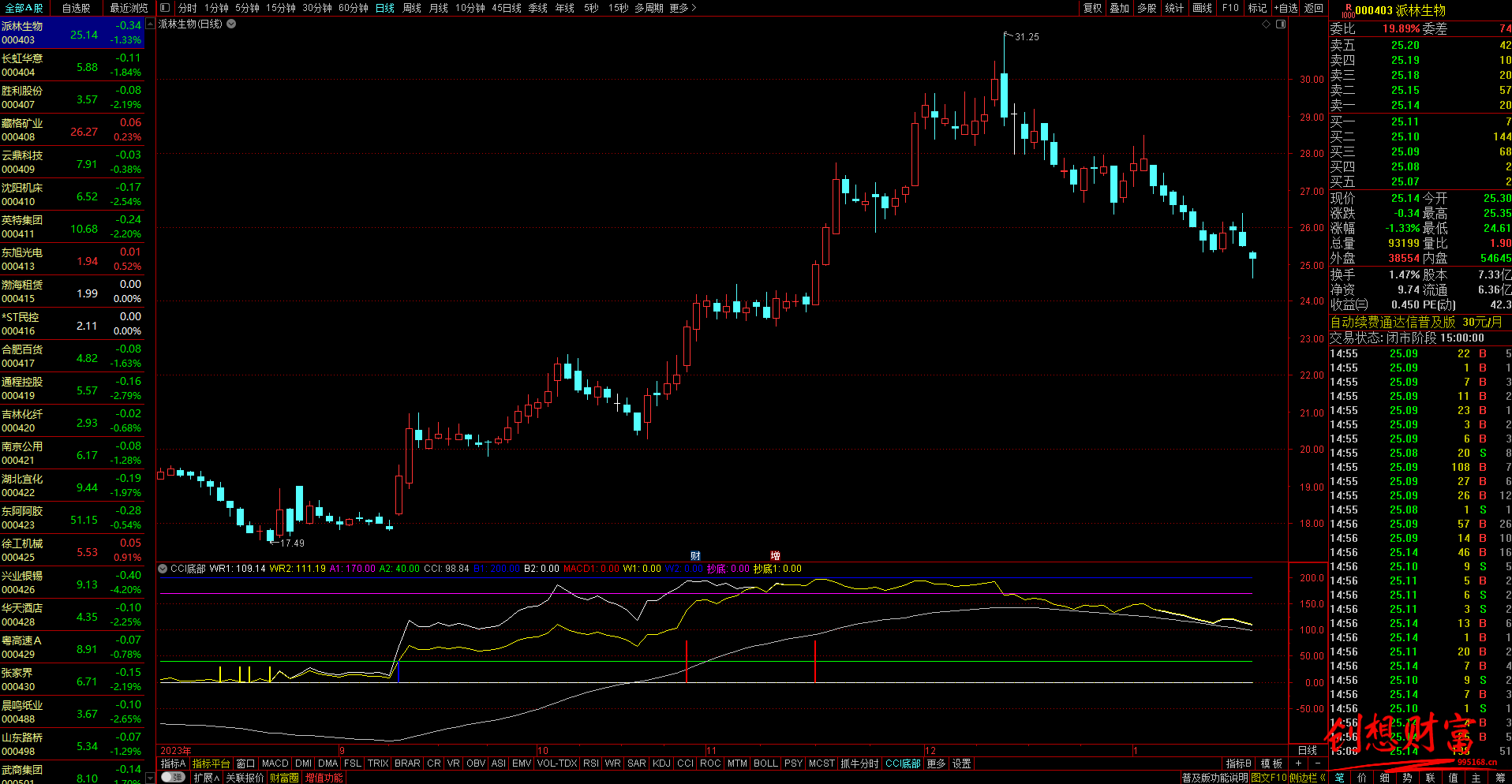Click the 复权 button
The image size is (1512, 784).
click(x=1092, y=8)
